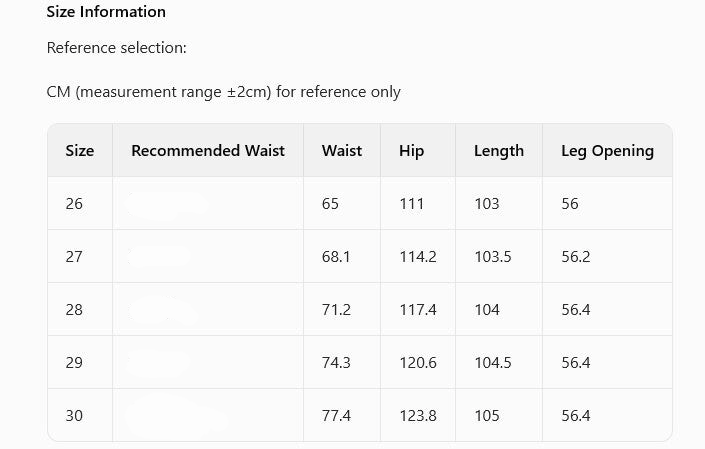Click waist value 68.1
This screenshot has height=449, width=705.
pyautogui.click(x=336, y=257)
